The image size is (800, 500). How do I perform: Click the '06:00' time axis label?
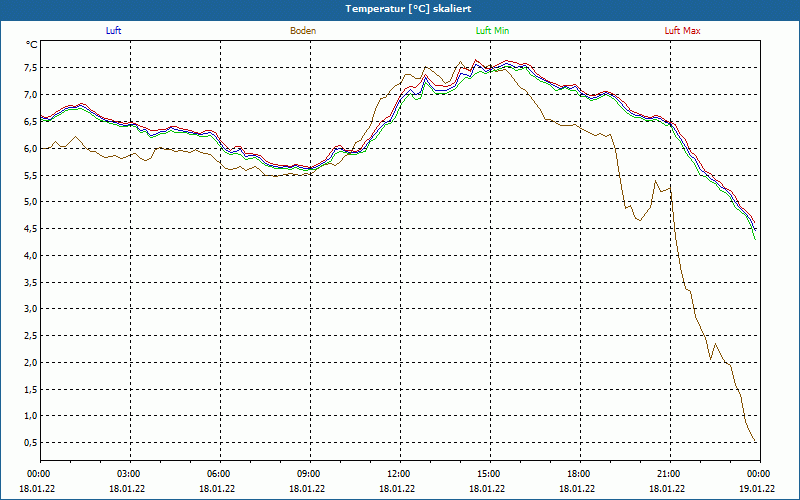(x=220, y=474)
